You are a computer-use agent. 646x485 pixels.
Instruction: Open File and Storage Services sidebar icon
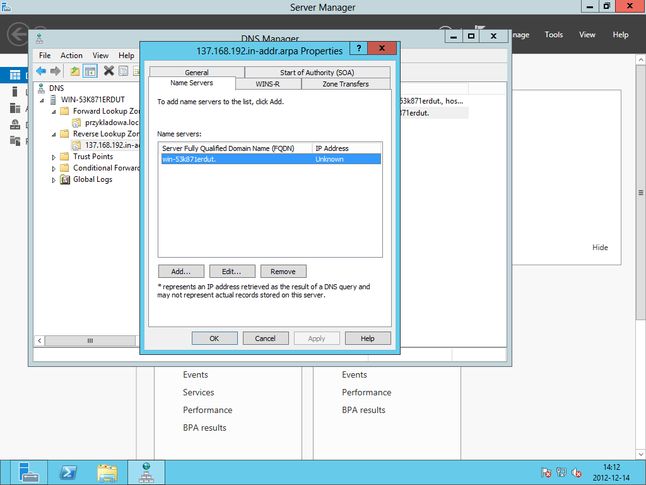click(x=15, y=141)
